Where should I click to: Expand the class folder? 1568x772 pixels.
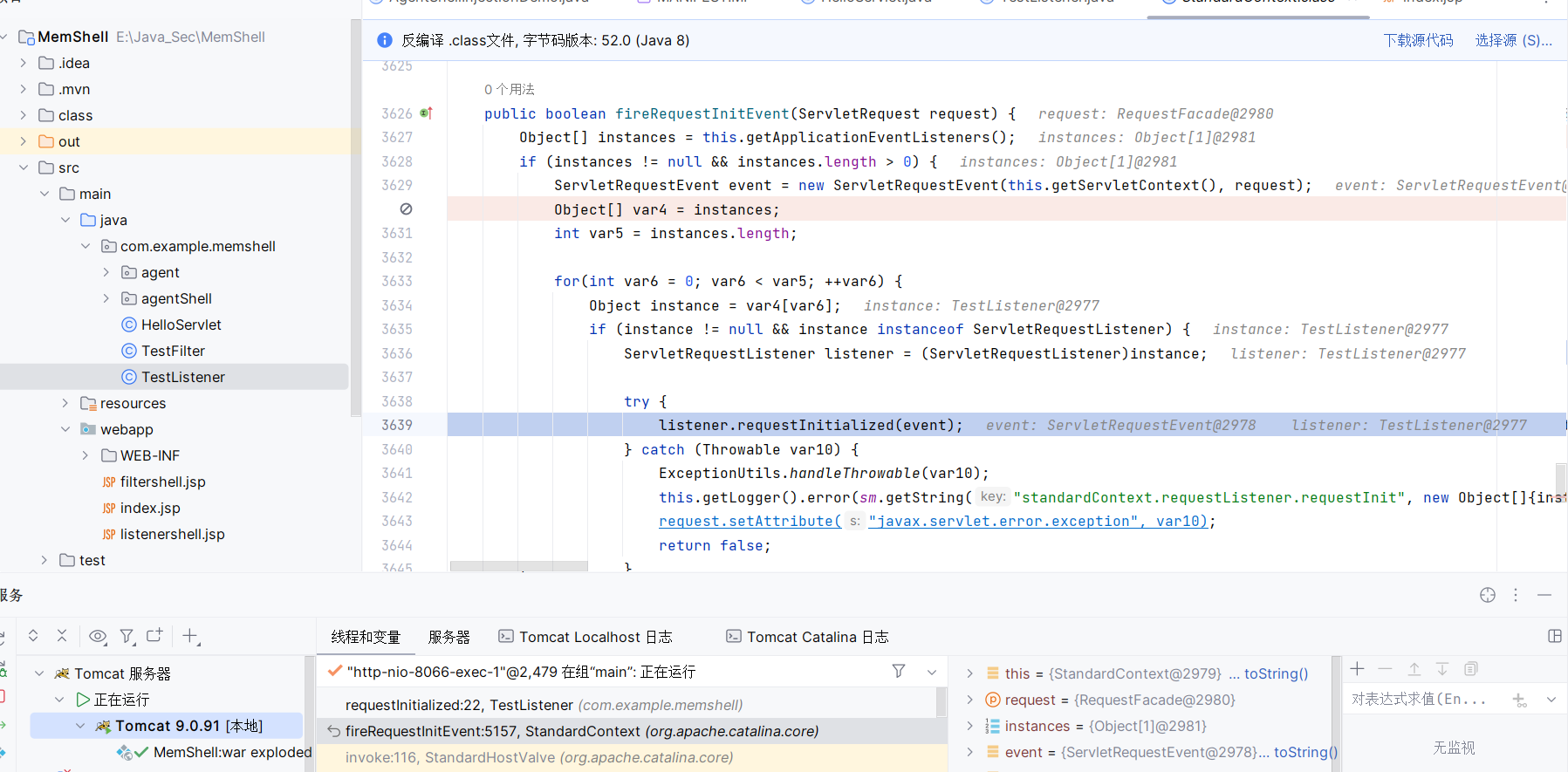coord(24,115)
